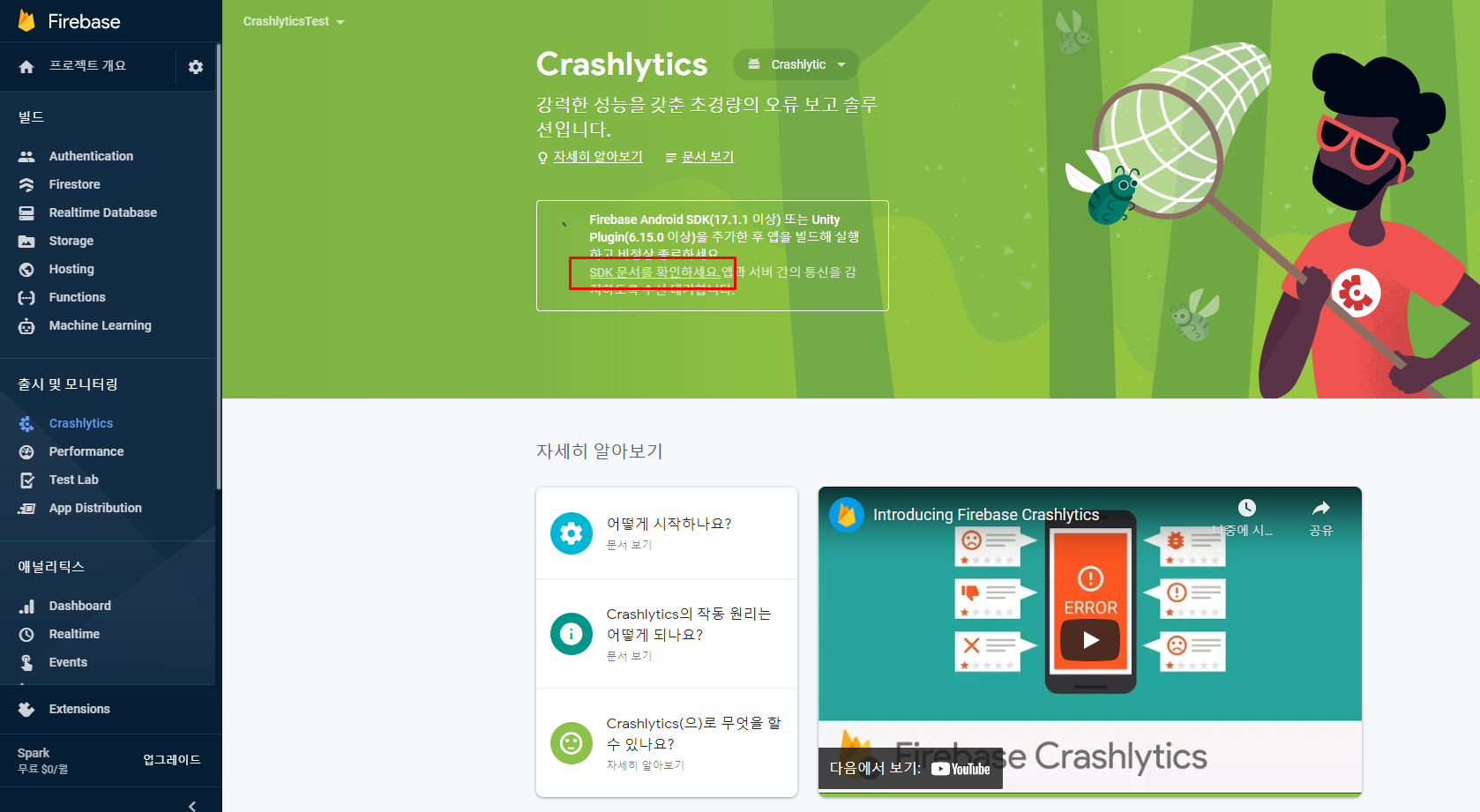The height and width of the screenshot is (812, 1480).
Task: Click the Authentication people icon
Action: pyautogui.click(x=26, y=156)
